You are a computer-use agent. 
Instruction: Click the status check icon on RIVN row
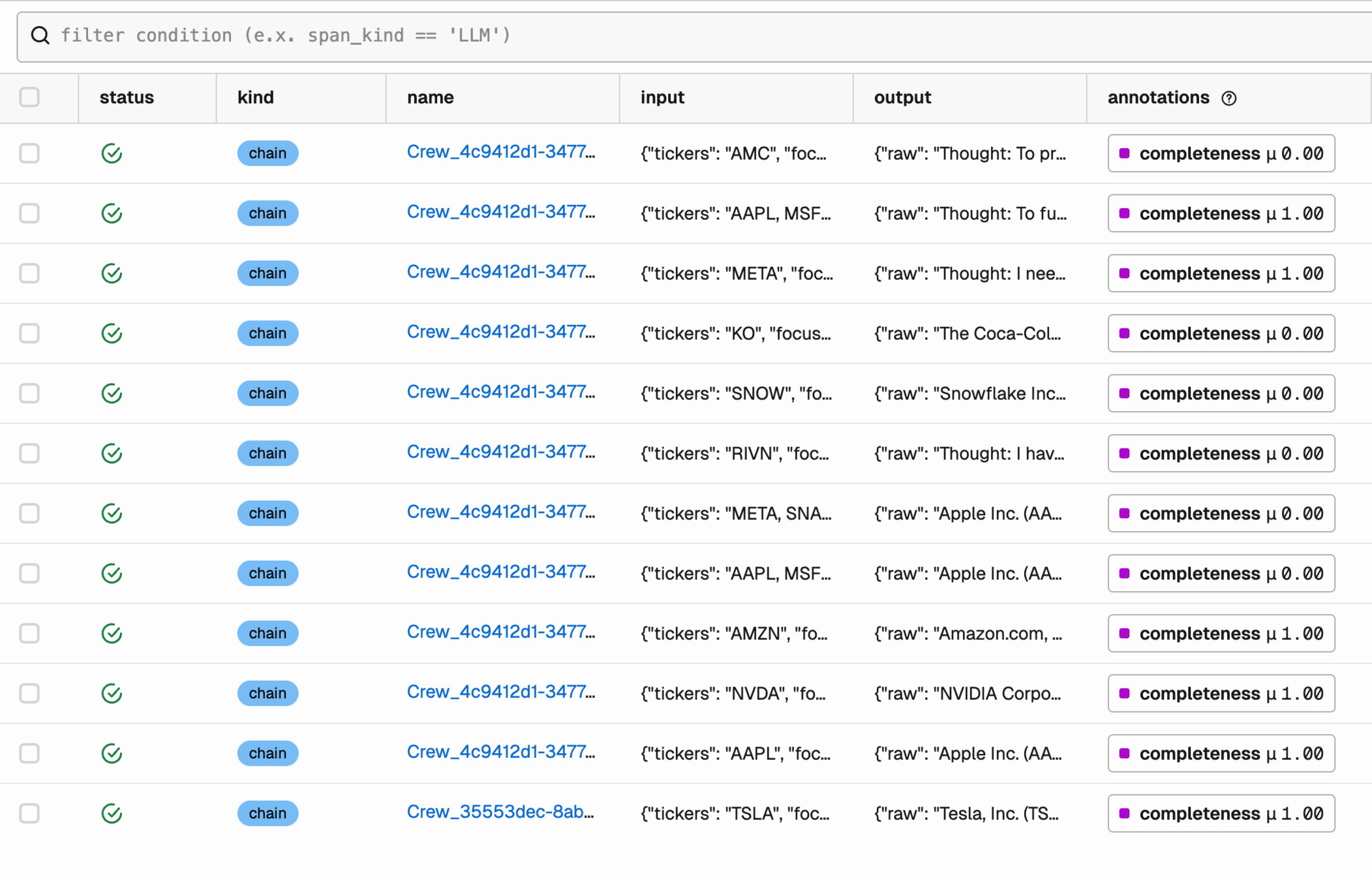point(112,454)
